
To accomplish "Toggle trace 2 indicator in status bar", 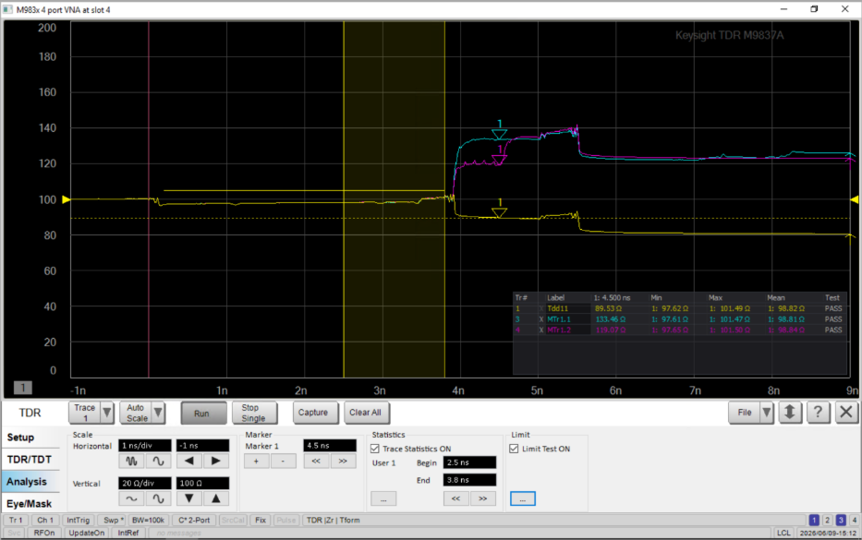I will tap(827, 520).
